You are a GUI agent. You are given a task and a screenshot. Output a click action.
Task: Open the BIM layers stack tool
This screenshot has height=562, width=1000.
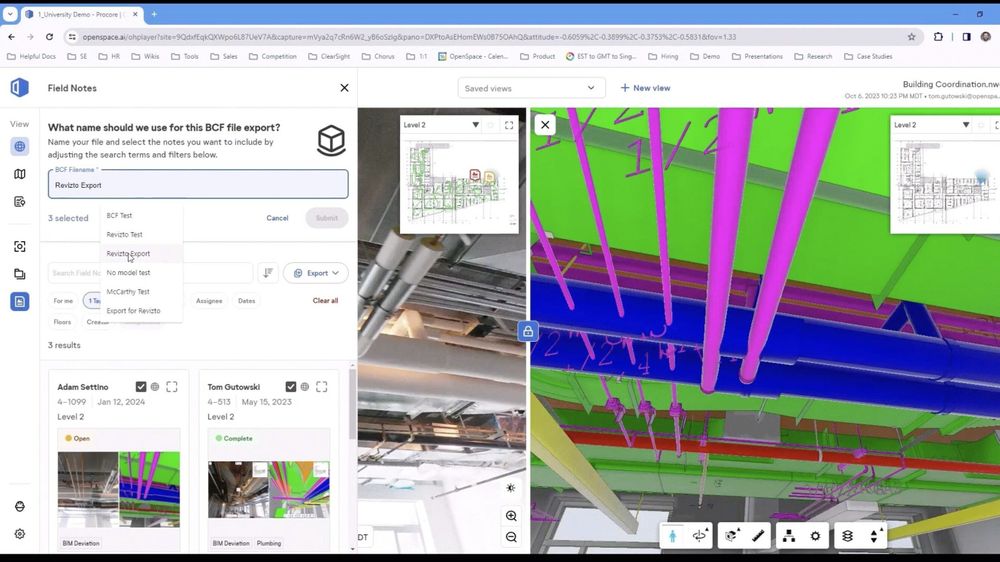847,536
